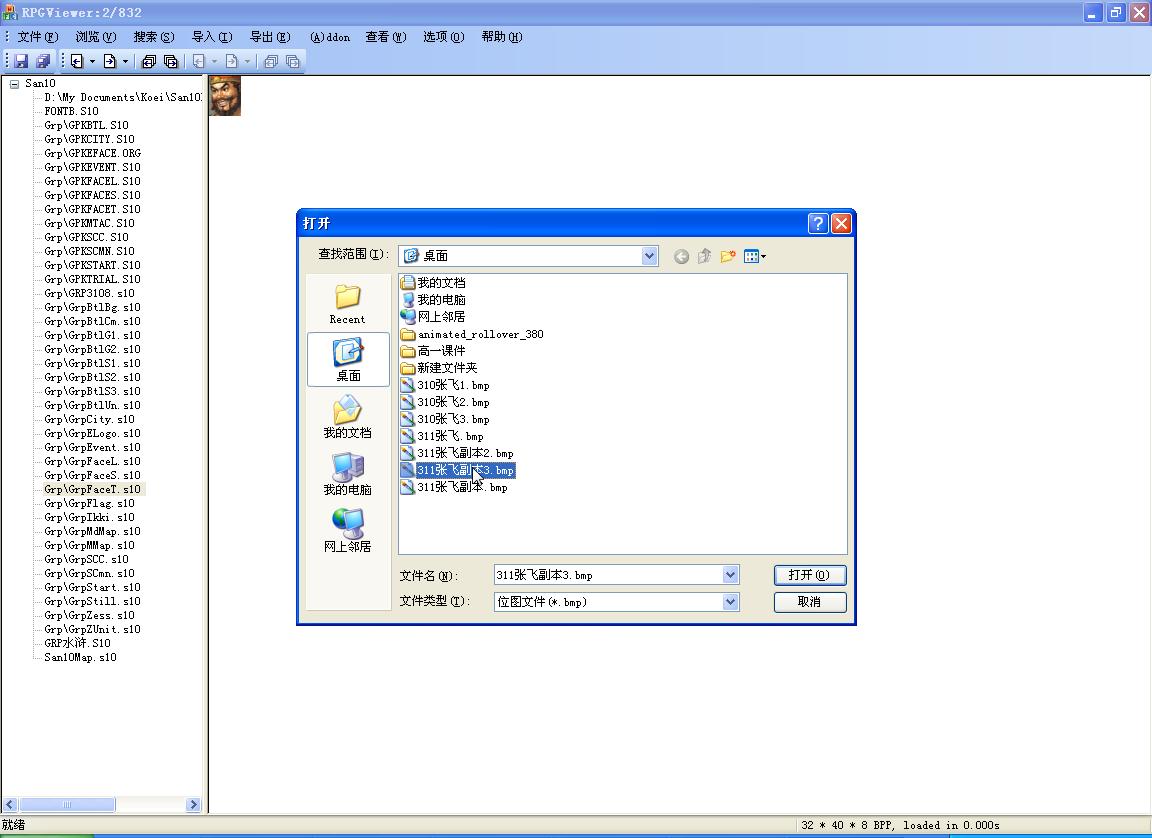Open the 选项(O) menu

(444, 37)
